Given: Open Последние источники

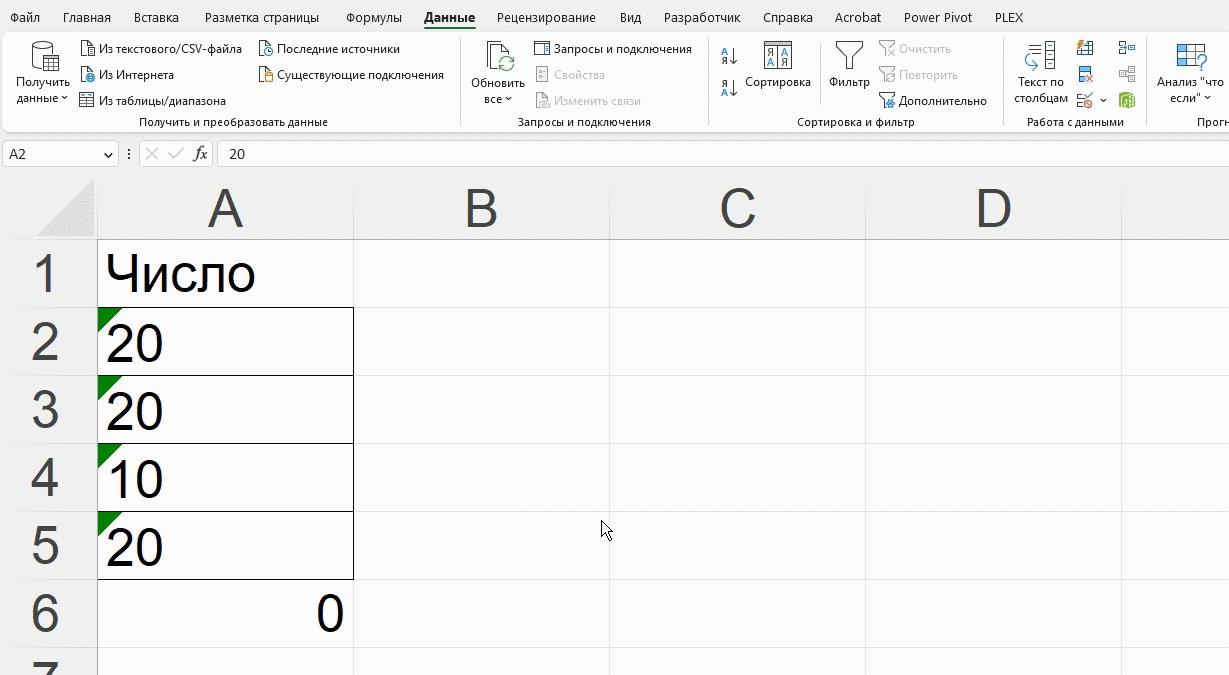Looking at the screenshot, I should tap(329, 48).
